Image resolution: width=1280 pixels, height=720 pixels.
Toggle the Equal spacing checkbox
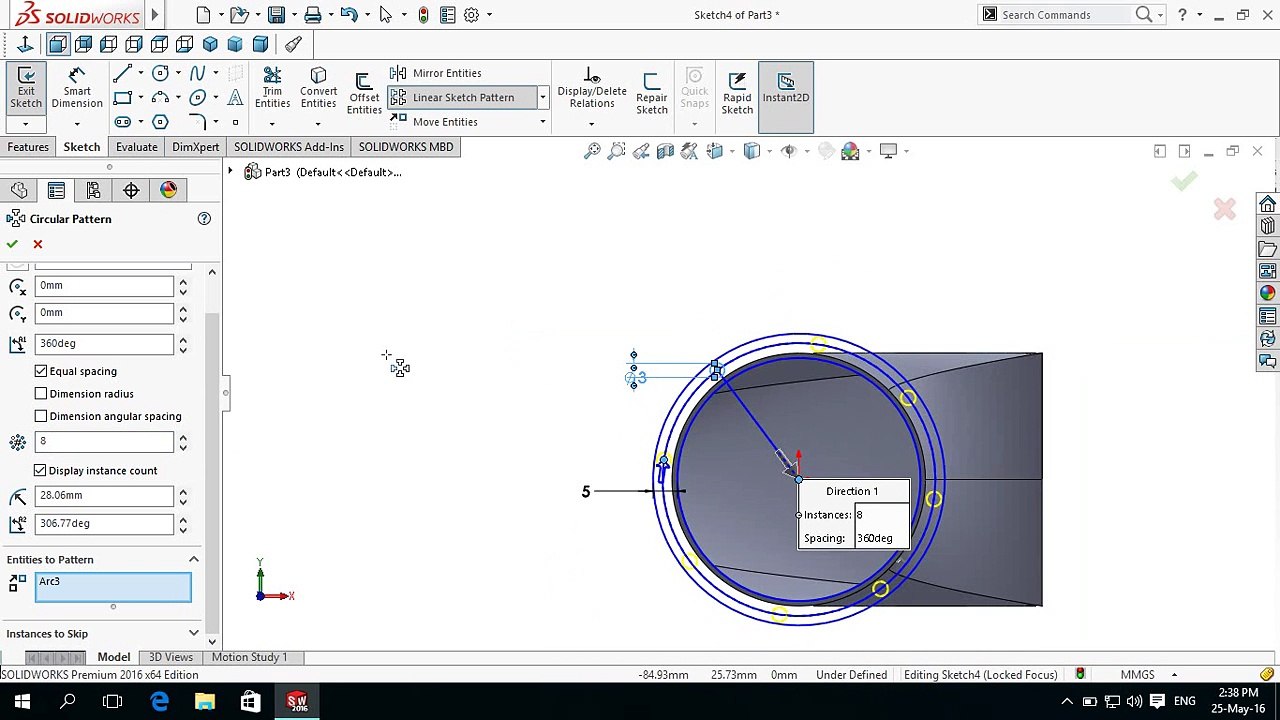(x=41, y=371)
